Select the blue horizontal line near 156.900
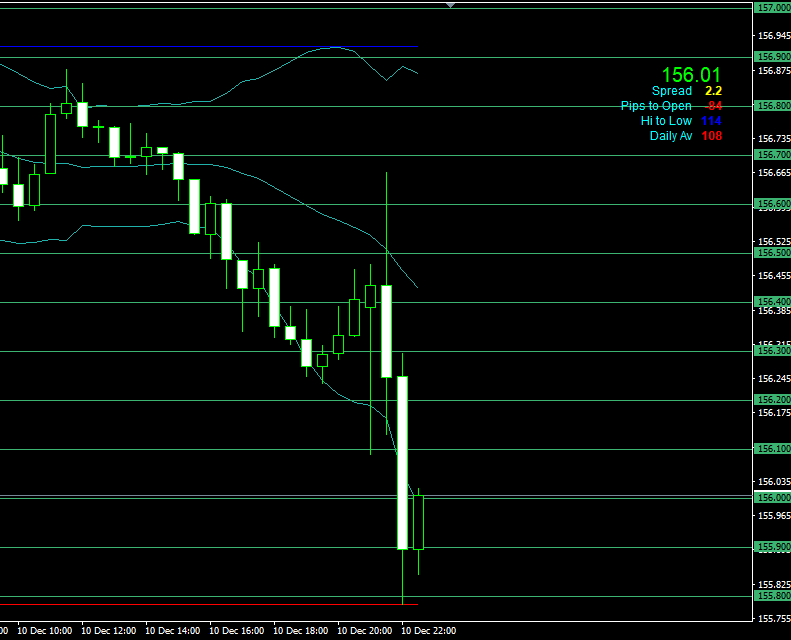Screen dimensions: 791x640 click(200, 47)
